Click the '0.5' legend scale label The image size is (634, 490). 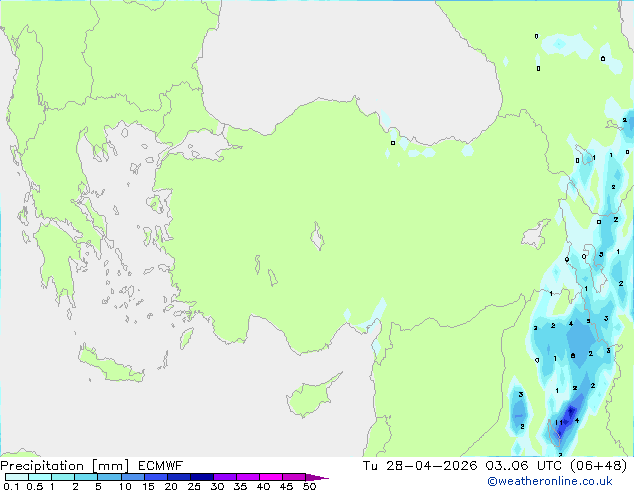[x=34, y=486]
